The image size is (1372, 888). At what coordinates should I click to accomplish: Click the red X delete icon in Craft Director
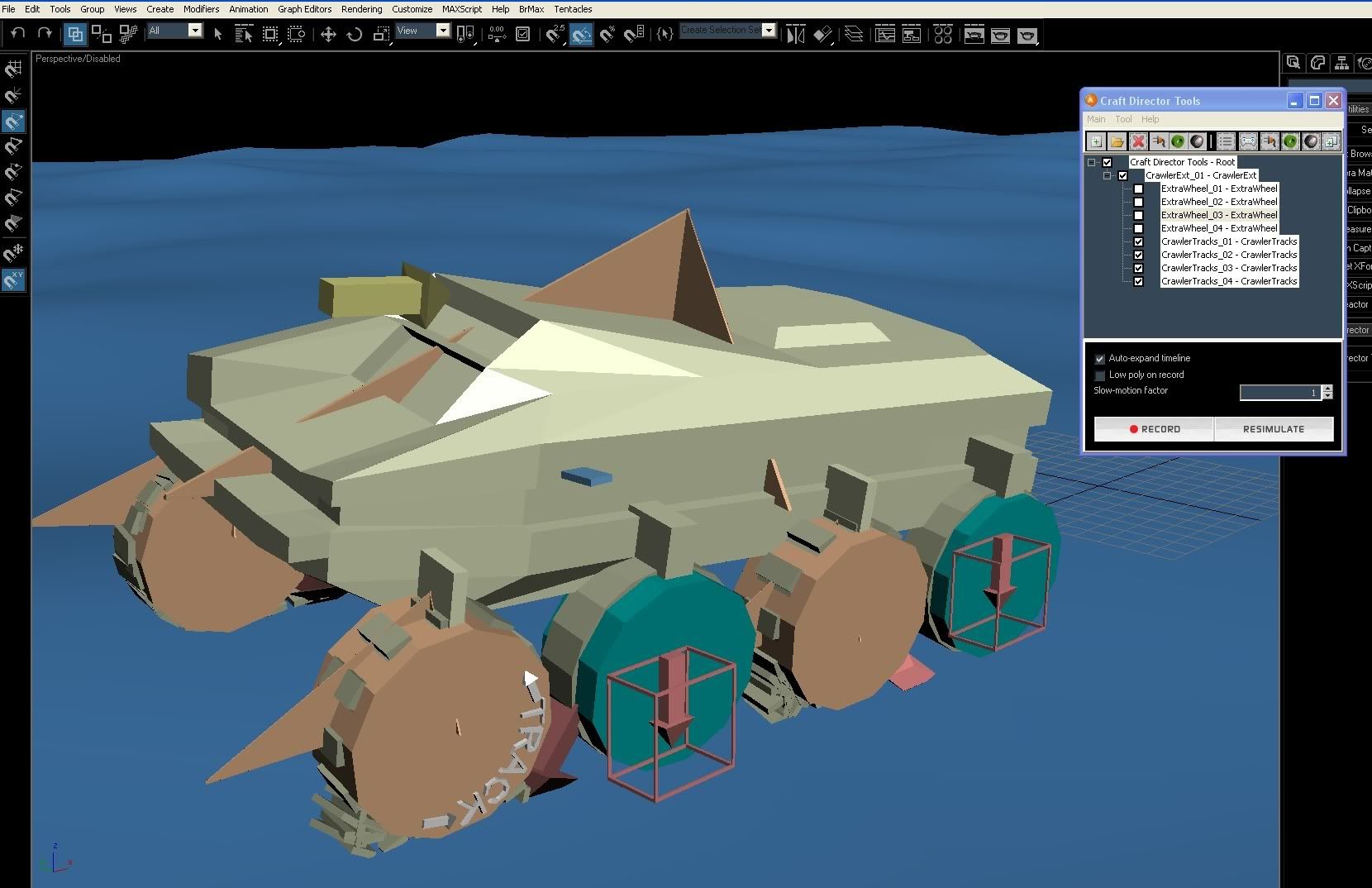1138,141
